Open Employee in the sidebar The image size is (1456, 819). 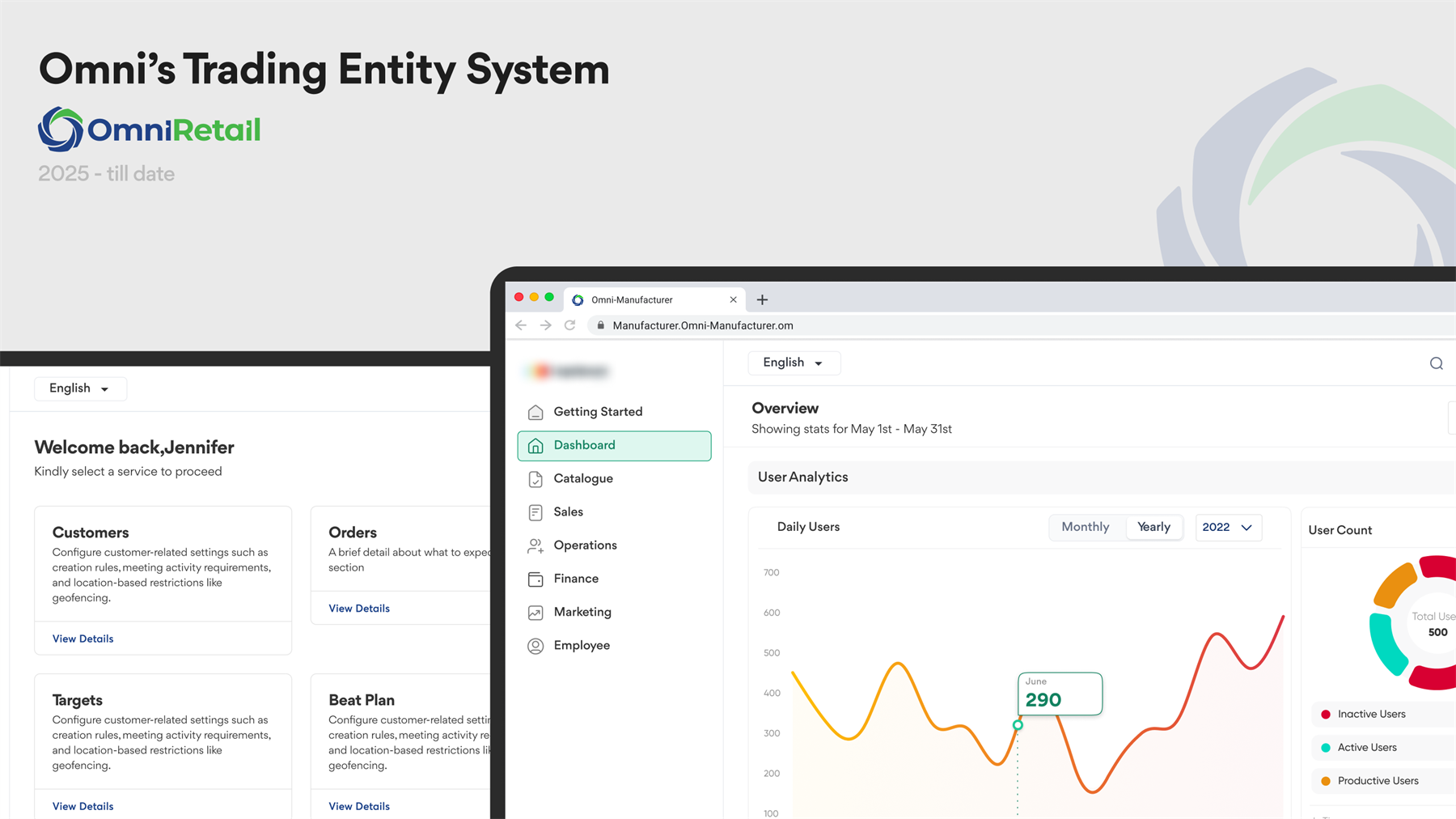point(614,645)
